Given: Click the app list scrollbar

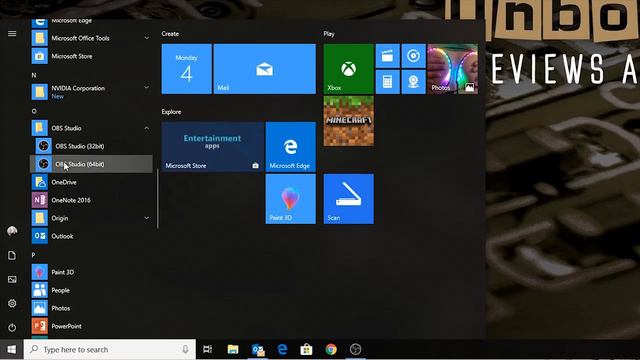Looking at the screenshot, I should click(158, 198).
